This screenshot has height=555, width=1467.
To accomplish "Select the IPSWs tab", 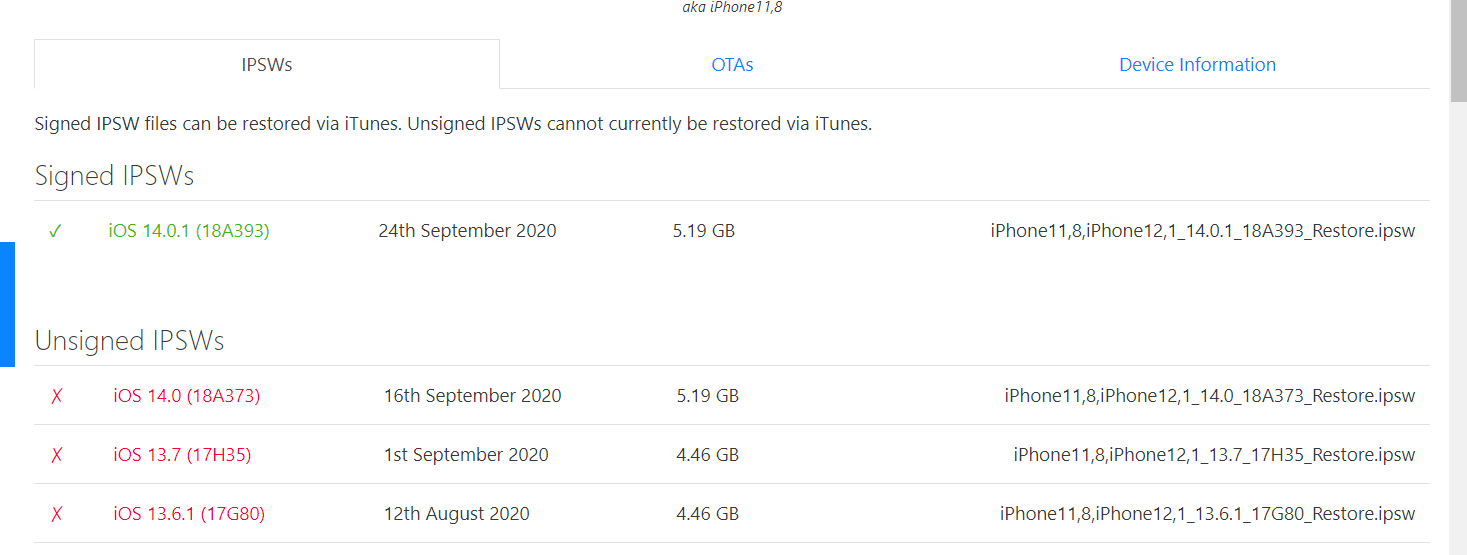I will [x=267, y=65].
